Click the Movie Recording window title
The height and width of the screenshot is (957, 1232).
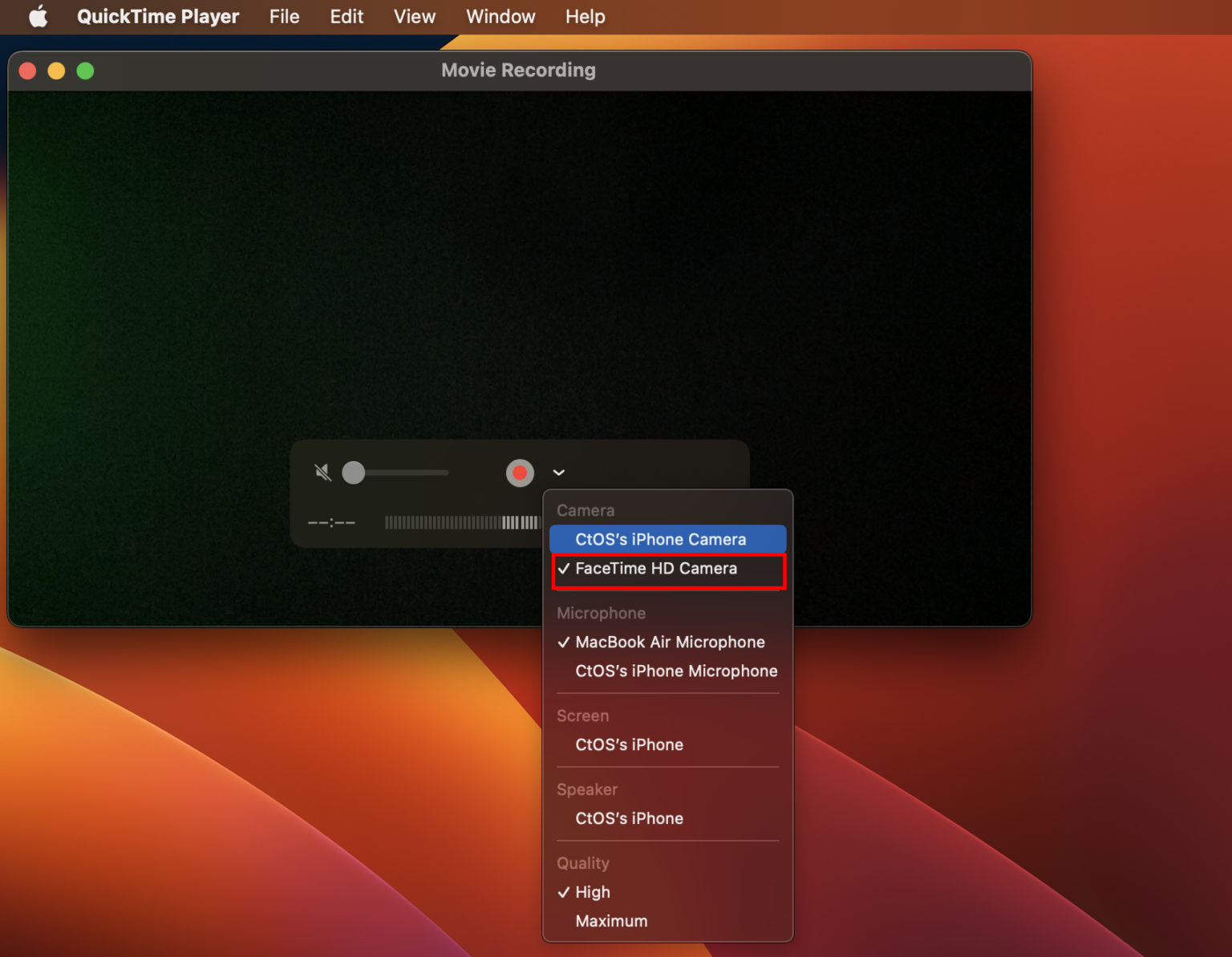click(518, 71)
